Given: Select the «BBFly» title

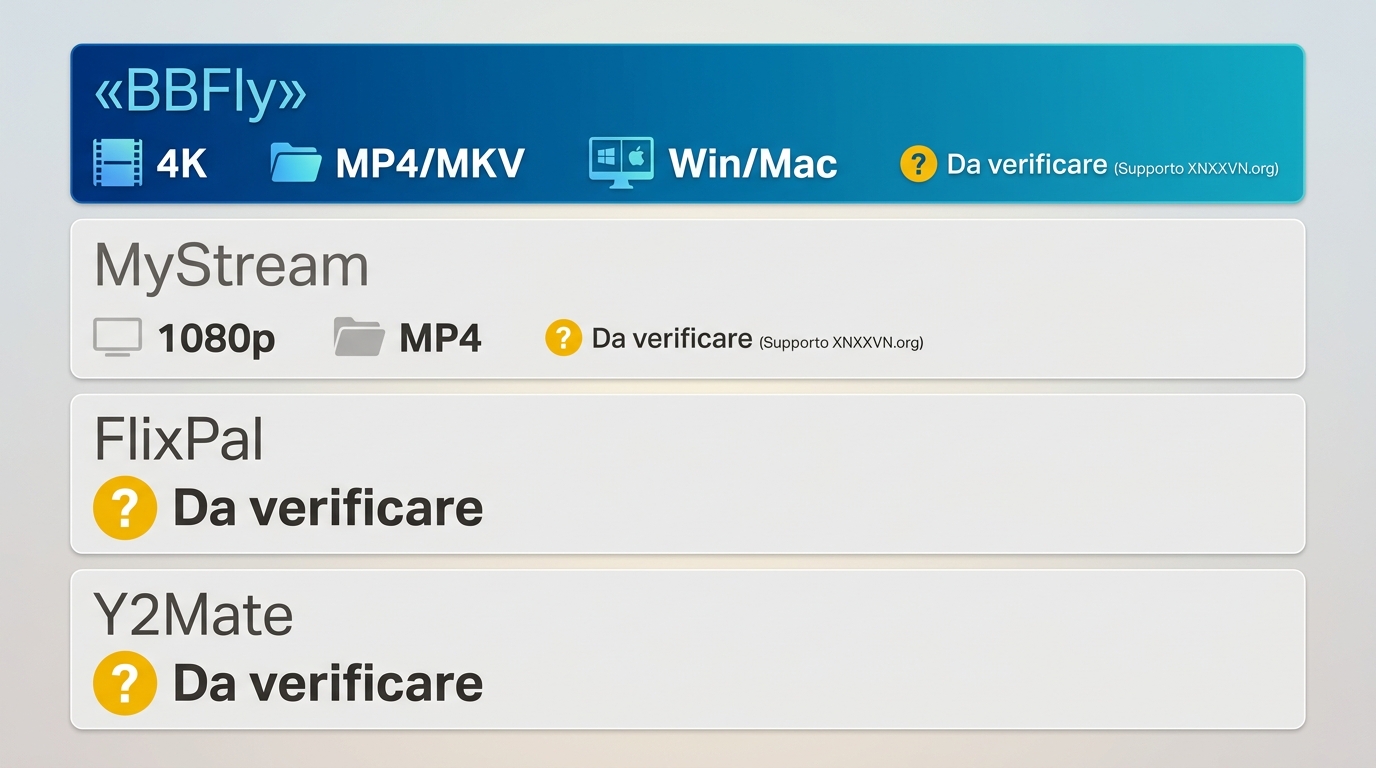Looking at the screenshot, I should point(200,94).
